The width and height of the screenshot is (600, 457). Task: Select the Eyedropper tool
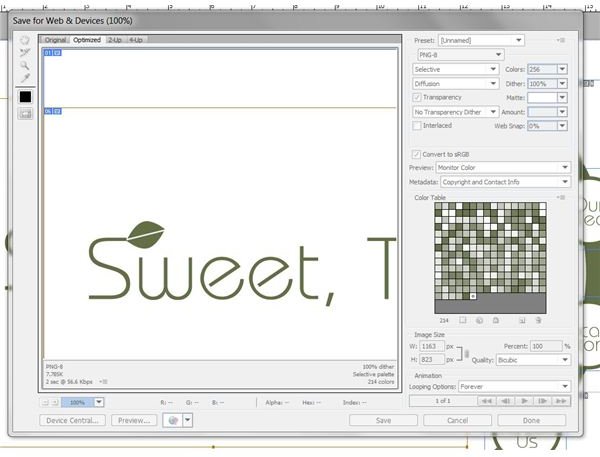point(25,78)
